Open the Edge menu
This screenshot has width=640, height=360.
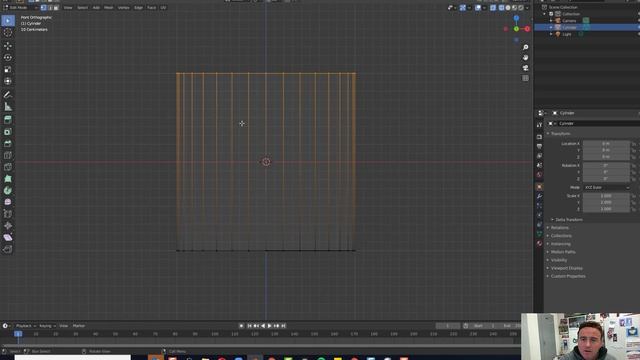click(138, 7)
